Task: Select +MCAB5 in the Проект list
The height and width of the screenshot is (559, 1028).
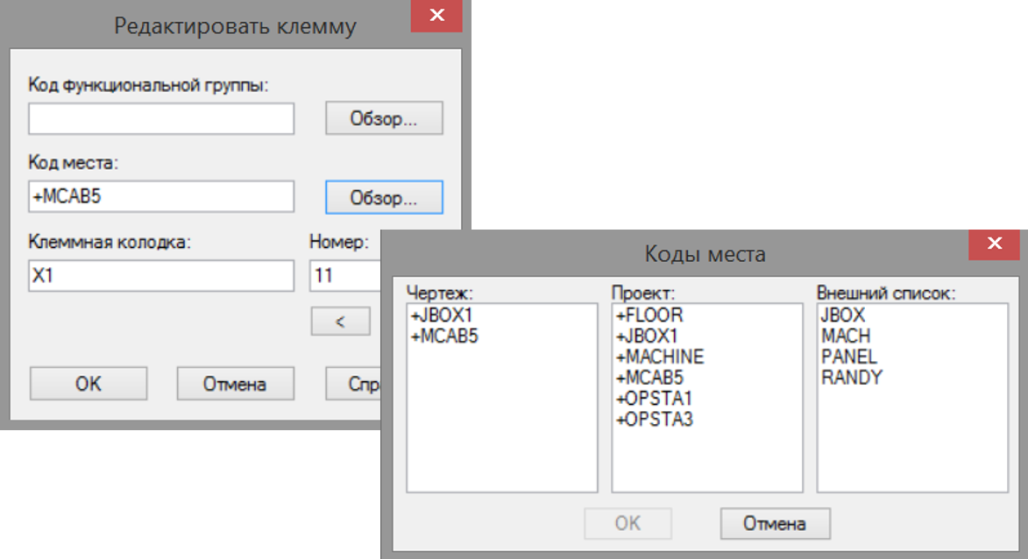Action: click(x=650, y=378)
